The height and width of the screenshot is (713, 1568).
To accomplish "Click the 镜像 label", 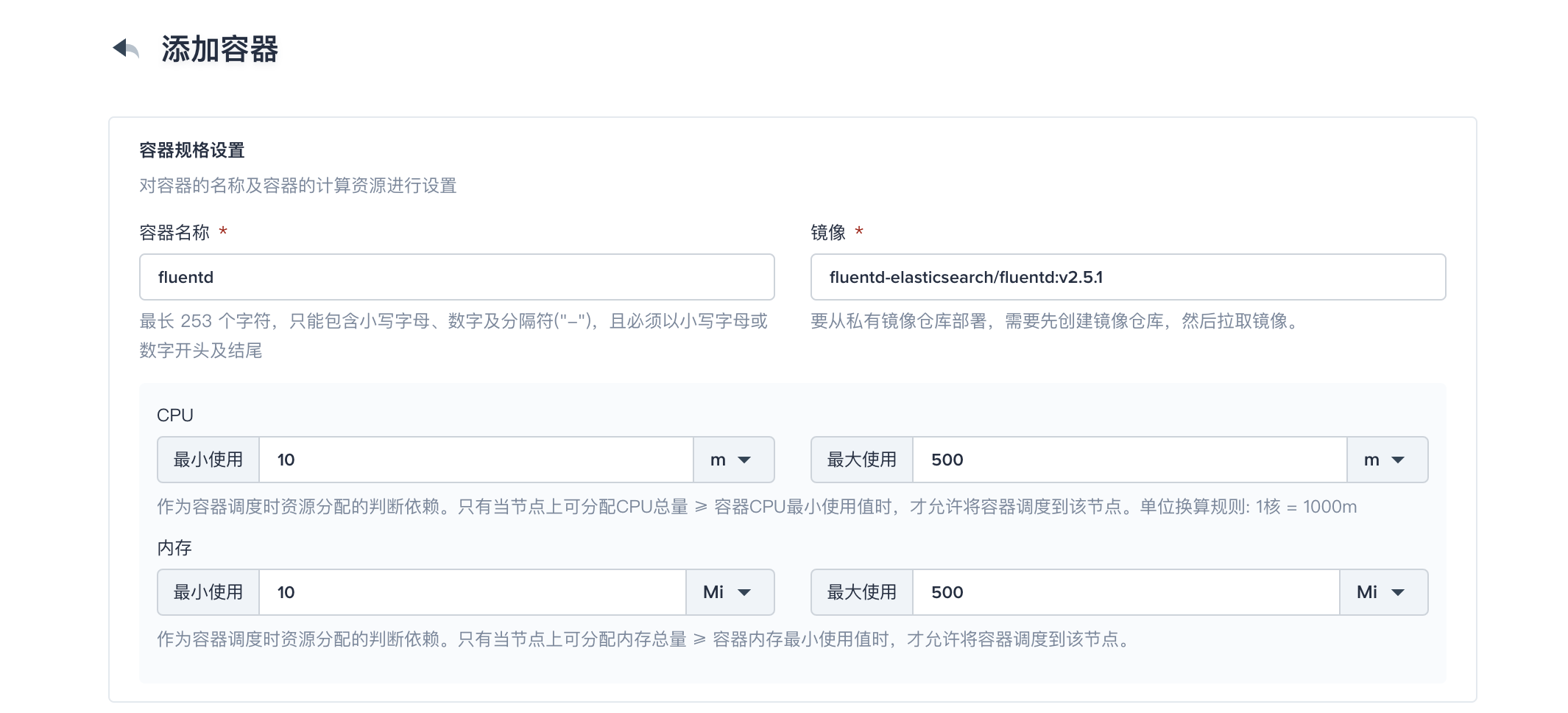I will tap(828, 233).
